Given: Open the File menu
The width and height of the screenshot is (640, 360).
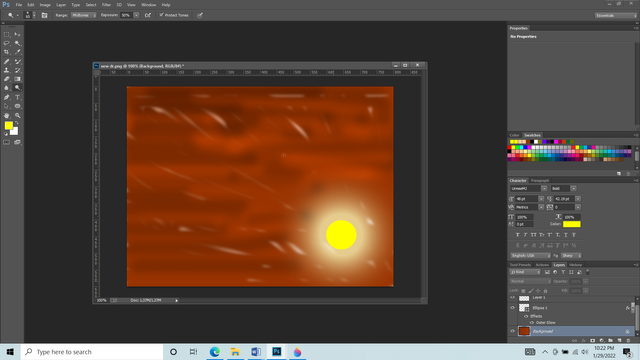Looking at the screenshot, I should pyautogui.click(x=19, y=5).
